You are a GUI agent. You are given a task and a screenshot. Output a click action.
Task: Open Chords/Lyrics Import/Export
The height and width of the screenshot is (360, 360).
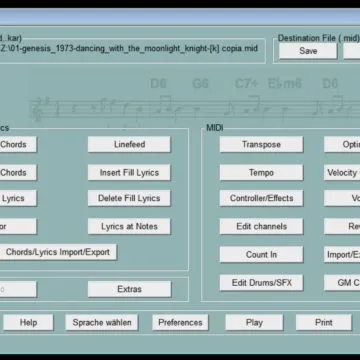[58, 252]
